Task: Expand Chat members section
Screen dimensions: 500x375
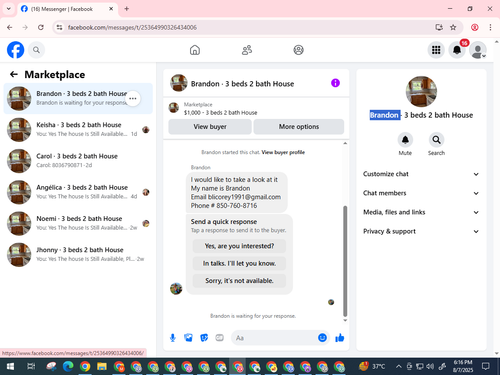Action: 421,193
